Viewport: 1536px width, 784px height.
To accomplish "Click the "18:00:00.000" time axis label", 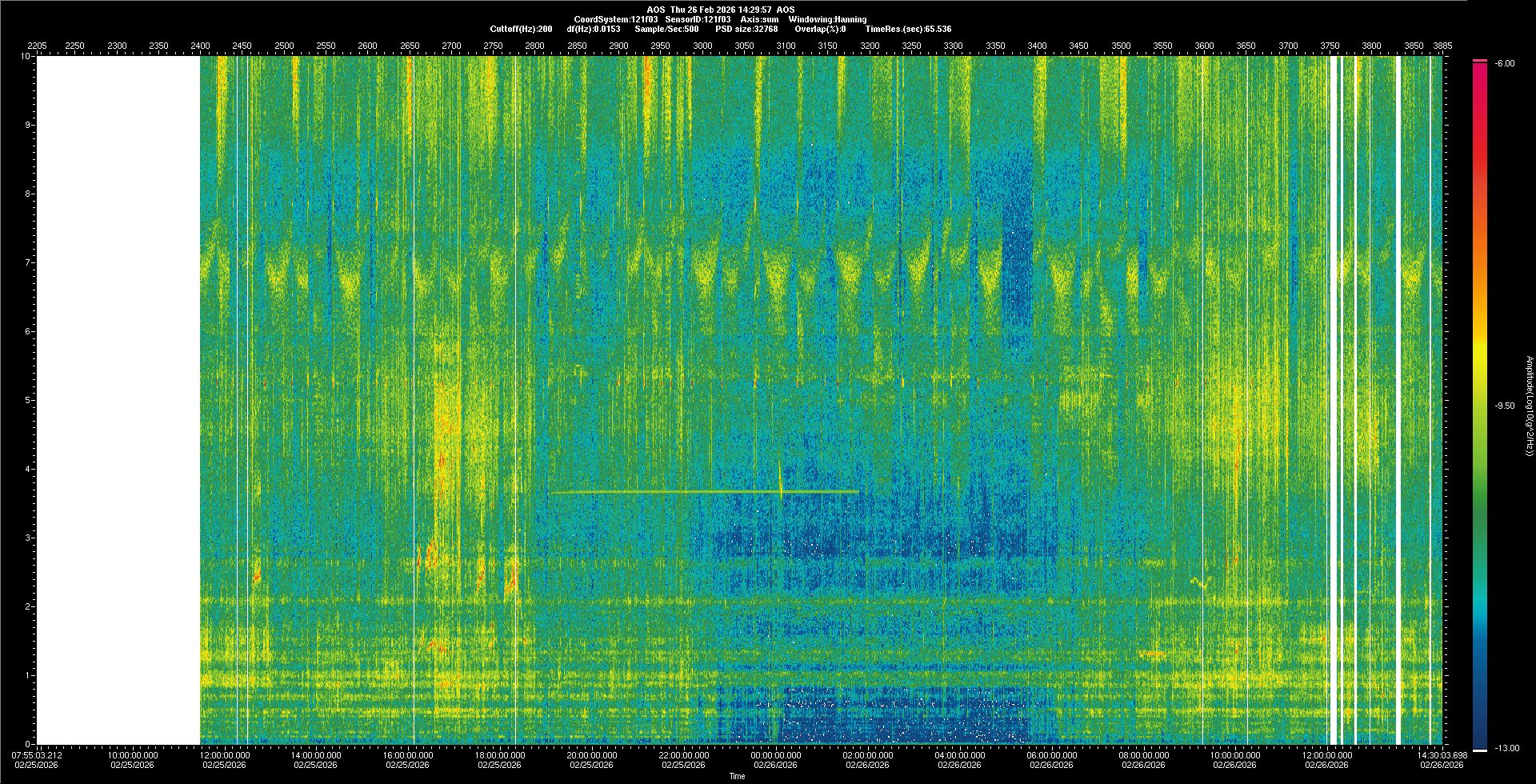I will (x=501, y=755).
